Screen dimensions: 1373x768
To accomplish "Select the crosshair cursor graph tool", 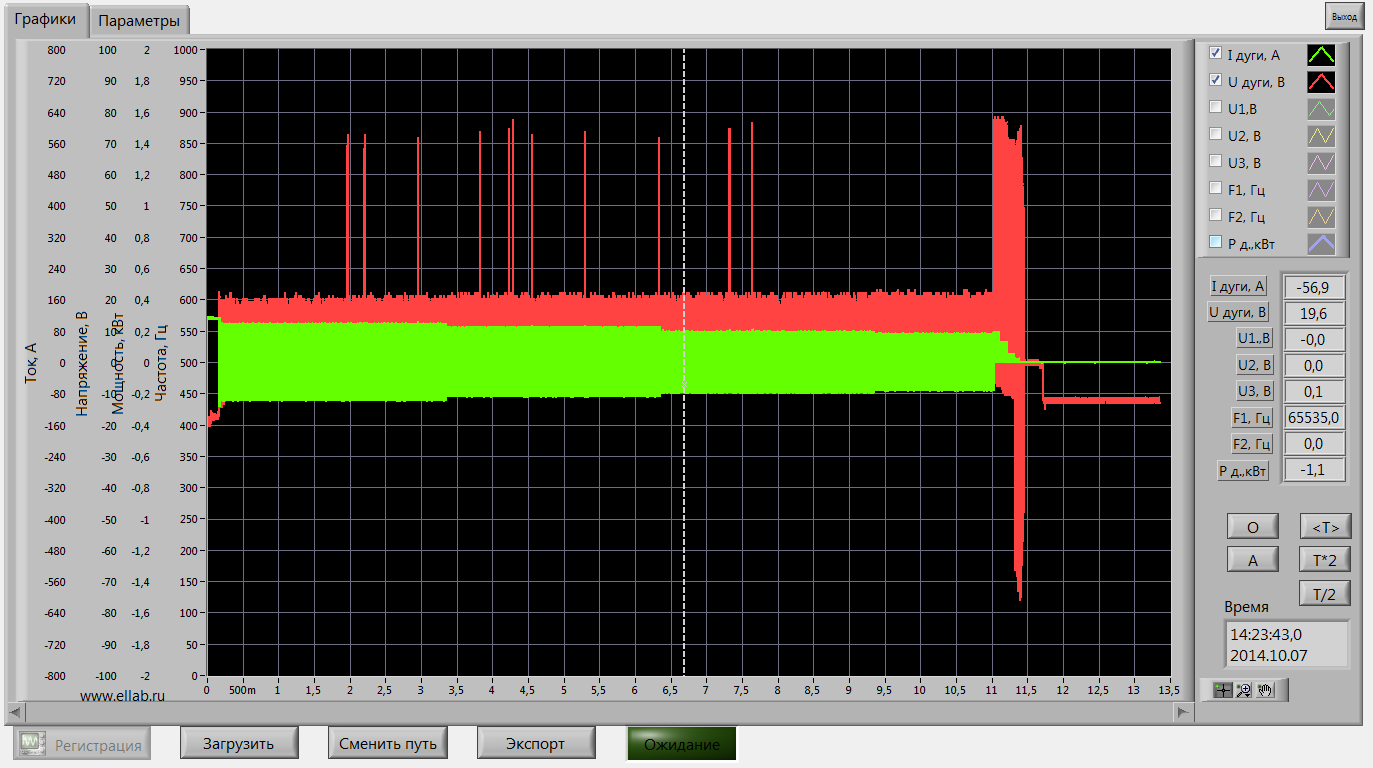I will 1223,690.
